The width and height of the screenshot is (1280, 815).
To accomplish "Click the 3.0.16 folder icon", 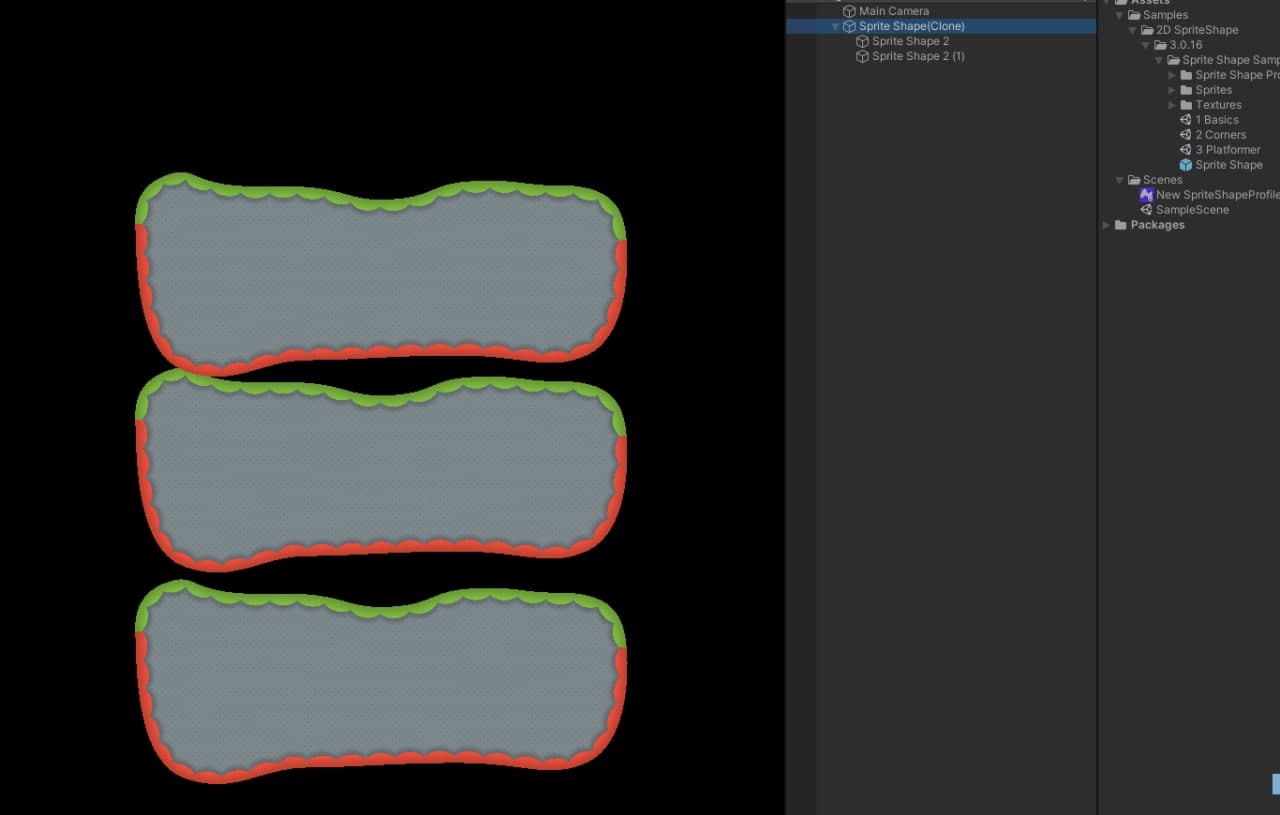I will [x=1160, y=45].
